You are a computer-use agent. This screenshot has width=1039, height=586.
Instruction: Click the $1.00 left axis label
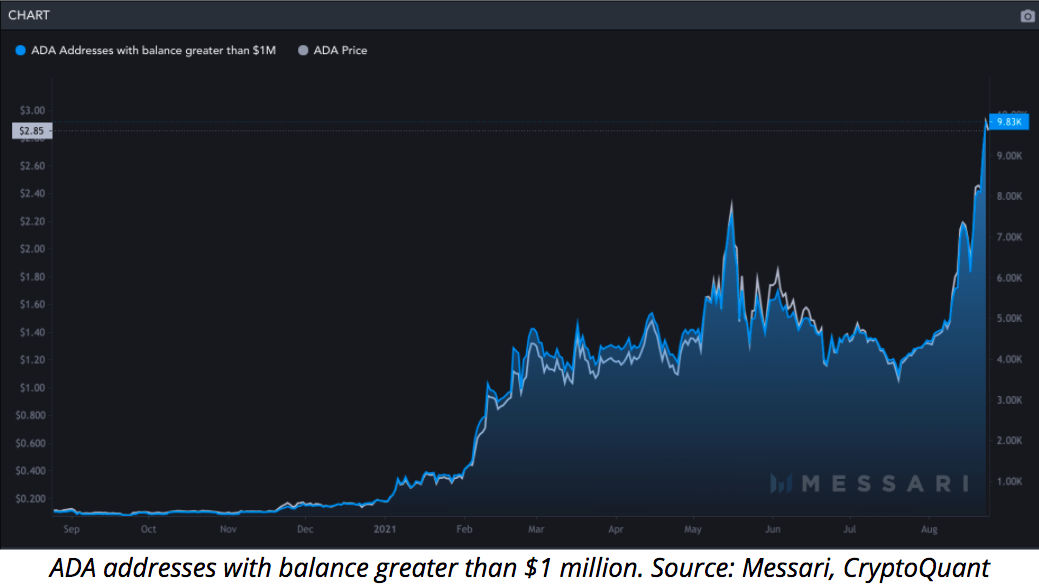click(33, 387)
